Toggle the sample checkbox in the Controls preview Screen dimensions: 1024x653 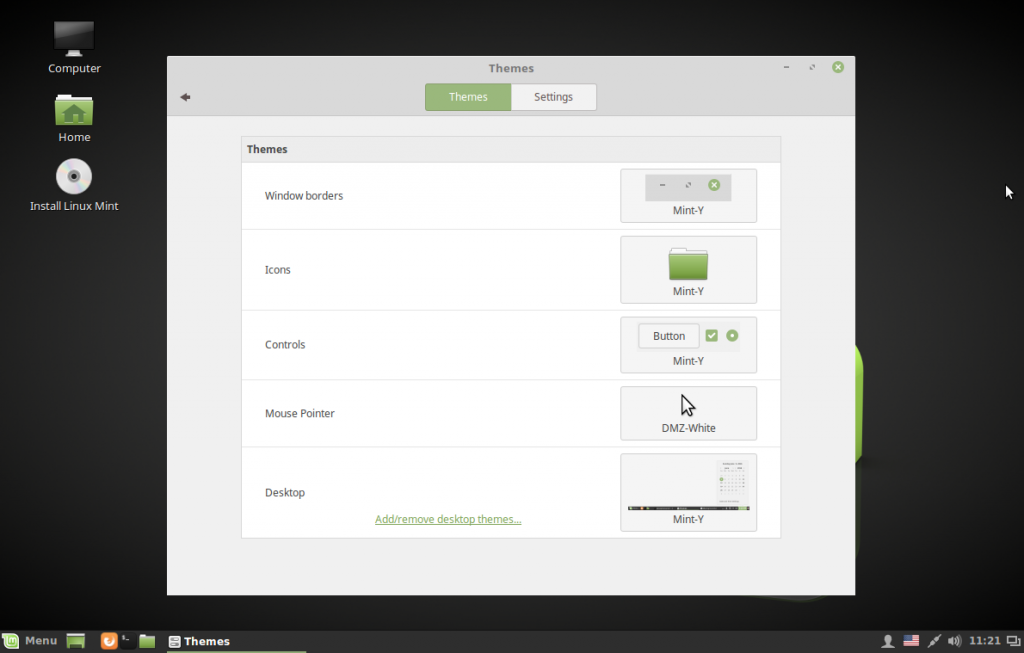711,335
